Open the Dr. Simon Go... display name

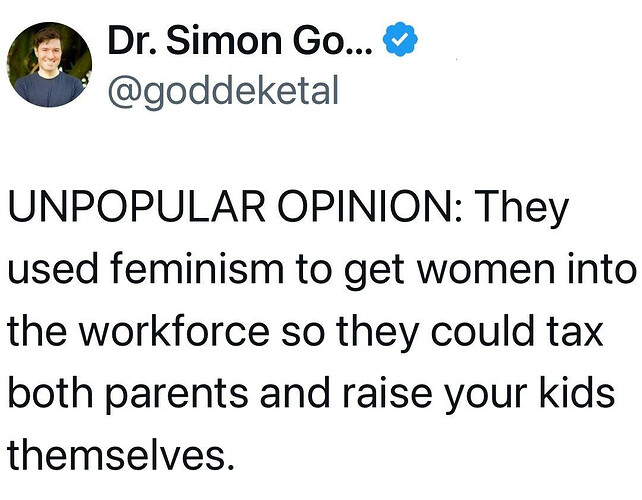click(240, 40)
